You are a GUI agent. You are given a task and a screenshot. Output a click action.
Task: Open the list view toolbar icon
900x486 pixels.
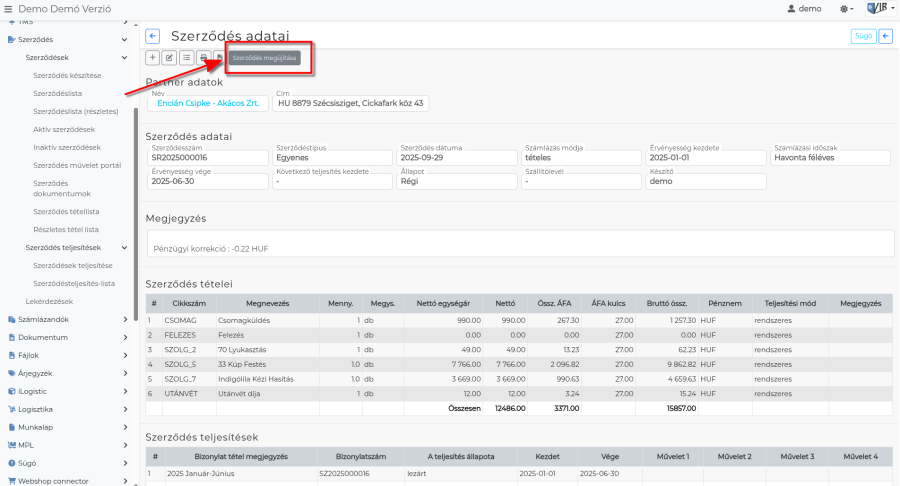point(187,58)
